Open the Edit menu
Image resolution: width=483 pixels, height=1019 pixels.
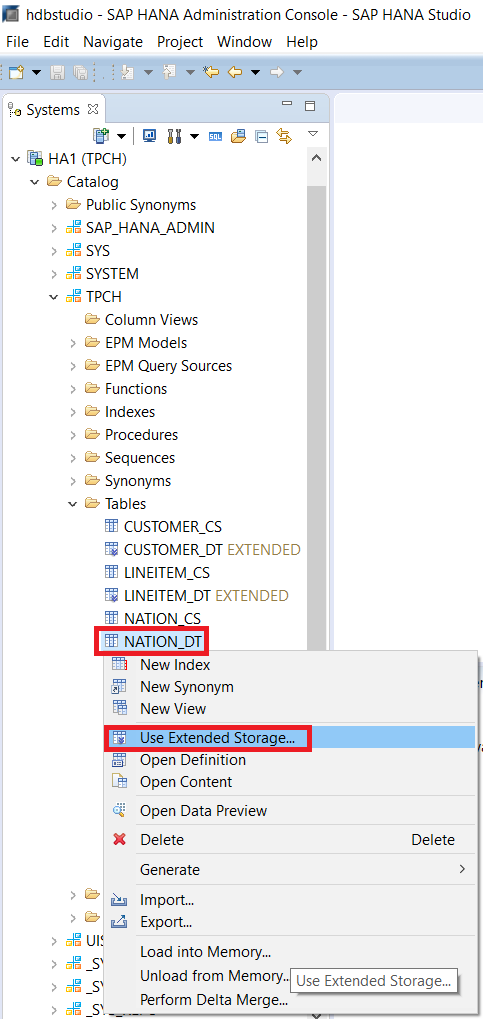pos(56,42)
